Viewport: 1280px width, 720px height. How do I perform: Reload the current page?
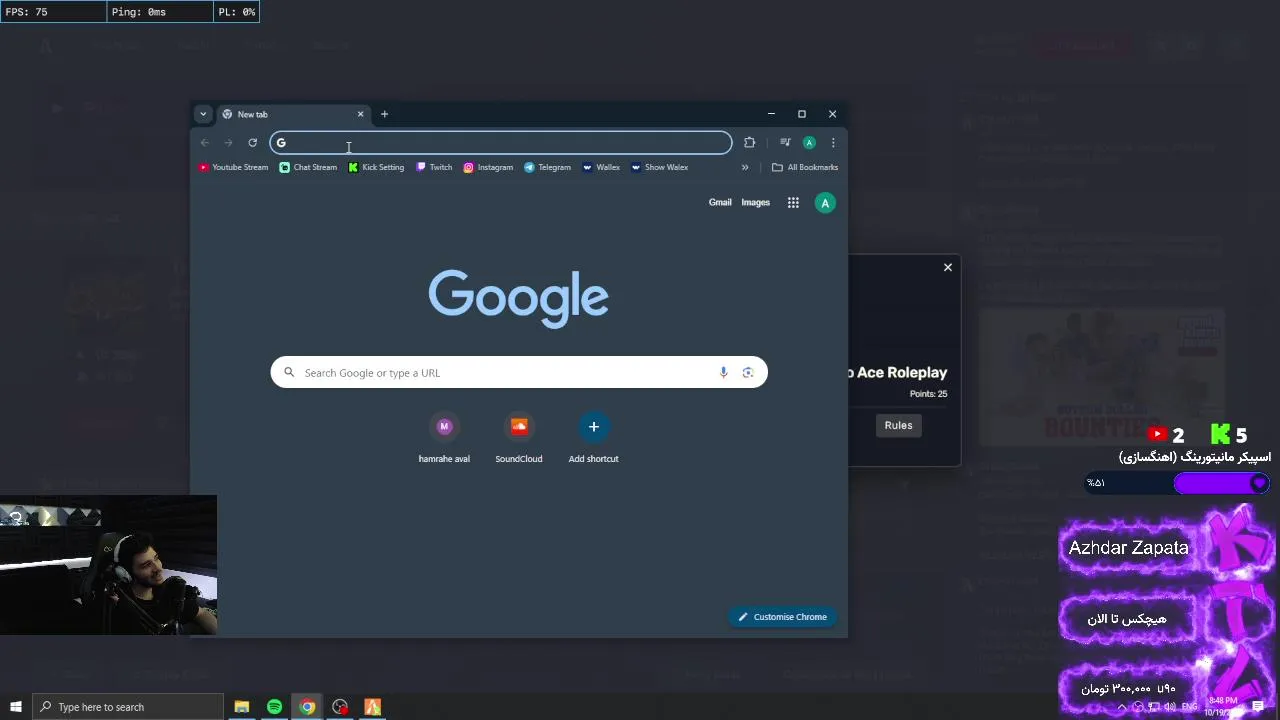click(x=252, y=143)
